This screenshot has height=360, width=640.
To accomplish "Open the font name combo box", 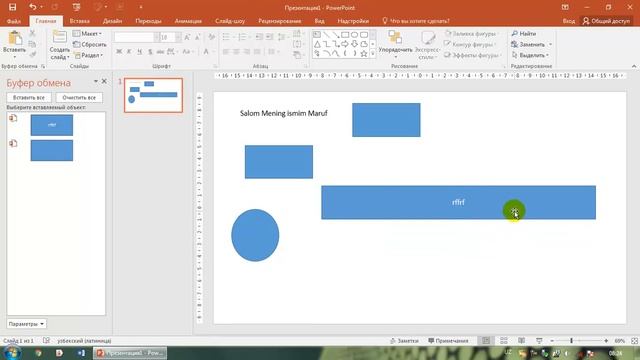I will coord(137,37).
